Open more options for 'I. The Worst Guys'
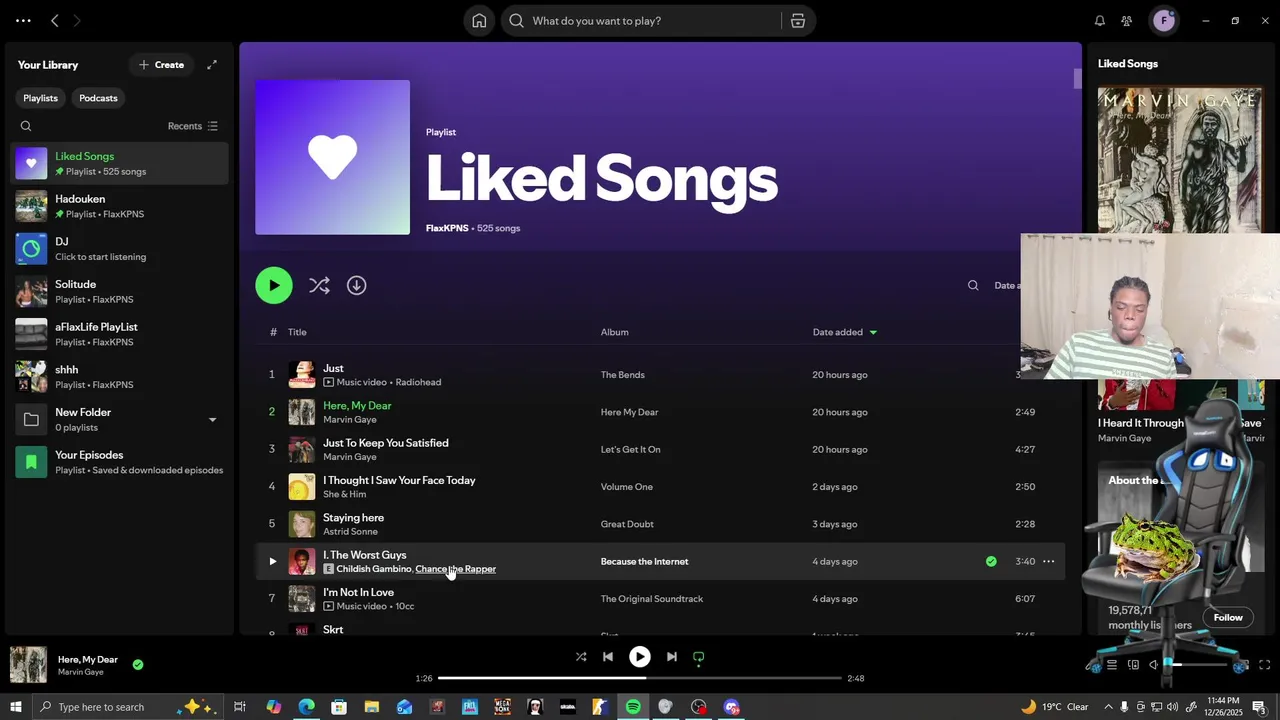This screenshot has width=1280, height=720. point(1049,561)
